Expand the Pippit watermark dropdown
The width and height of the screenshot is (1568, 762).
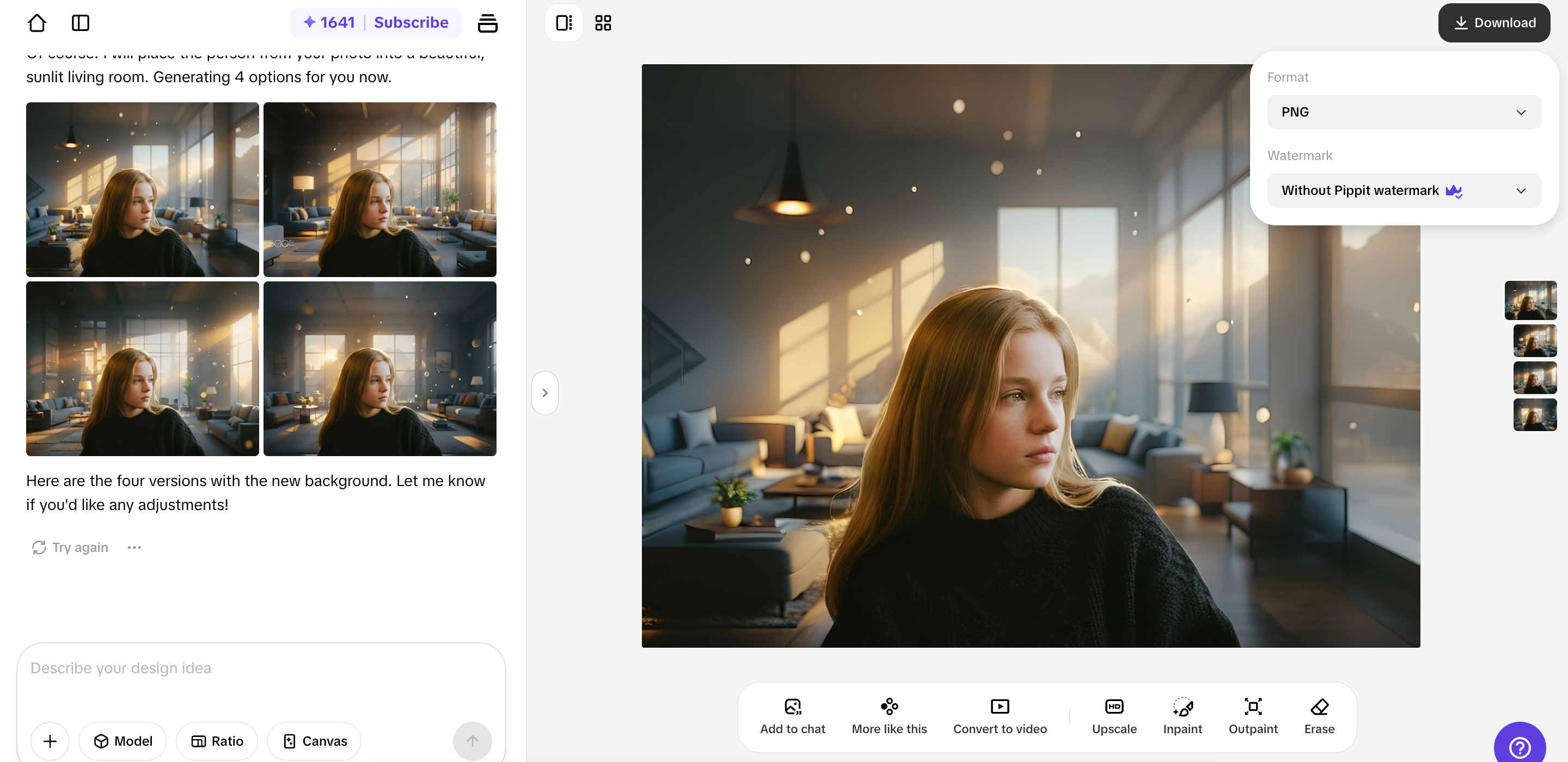(1404, 190)
